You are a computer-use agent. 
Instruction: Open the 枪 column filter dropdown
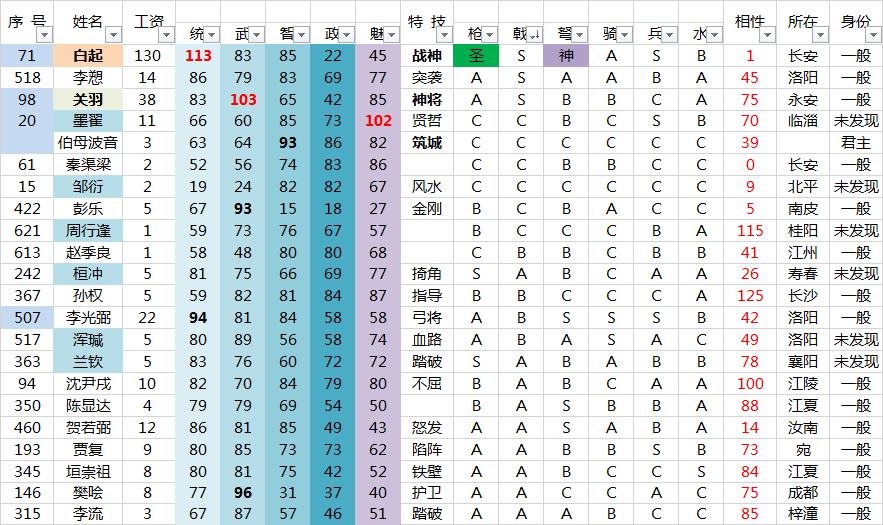(490, 35)
